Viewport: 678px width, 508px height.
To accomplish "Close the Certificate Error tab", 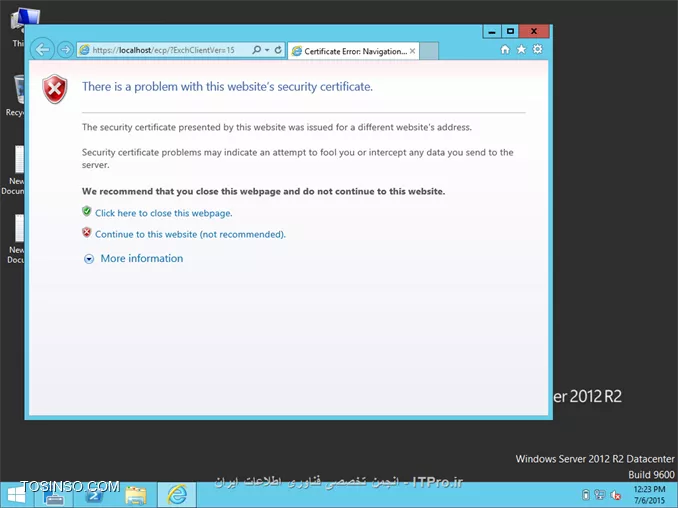I will pyautogui.click(x=413, y=51).
